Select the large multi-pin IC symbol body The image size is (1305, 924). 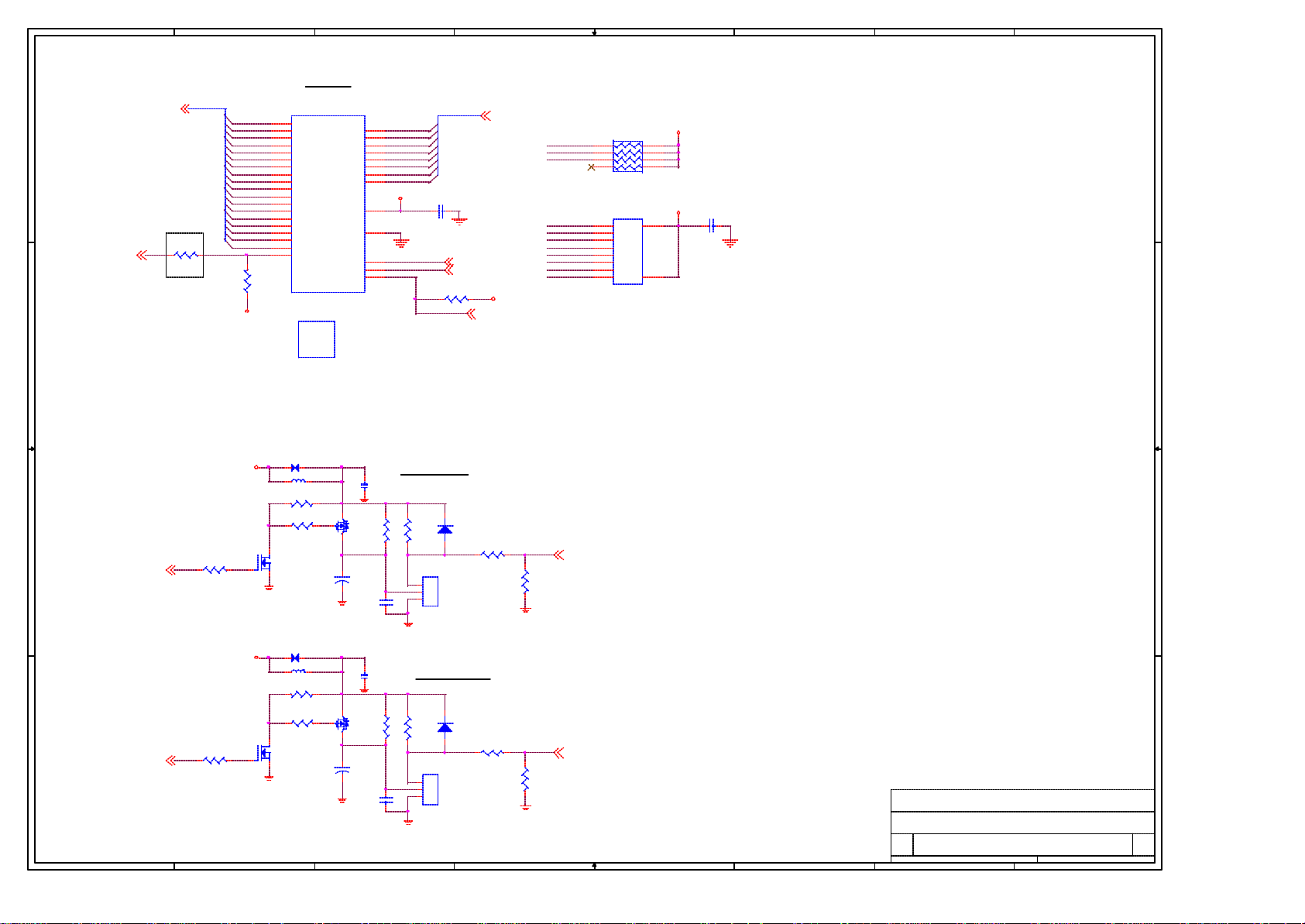328,204
